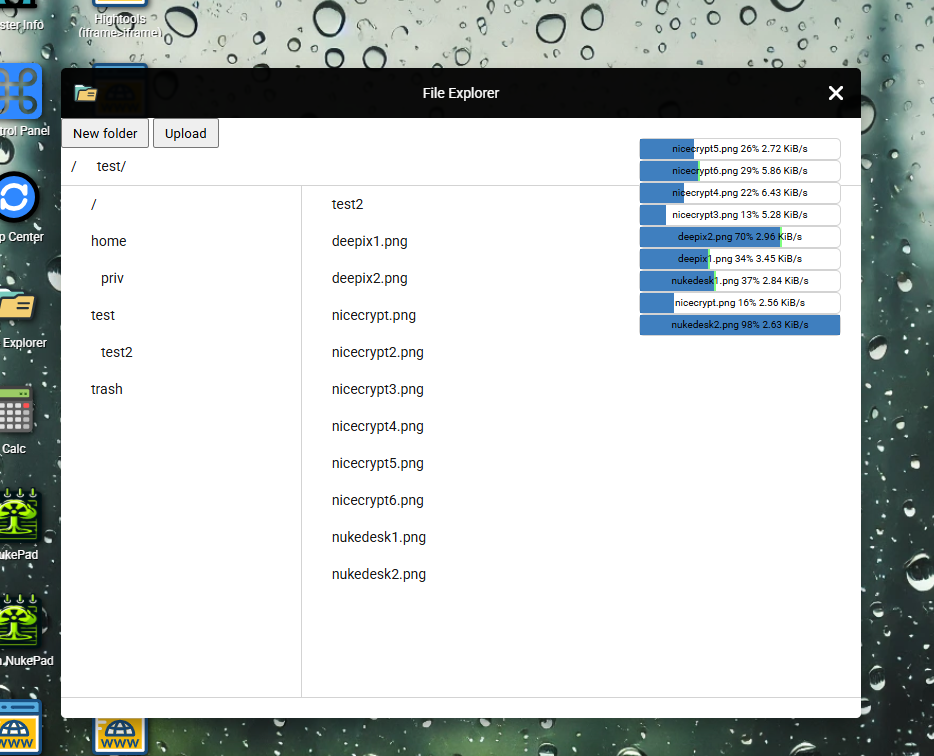Expand the priv folder in sidebar tree
The height and width of the screenshot is (756, 934).
point(112,278)
